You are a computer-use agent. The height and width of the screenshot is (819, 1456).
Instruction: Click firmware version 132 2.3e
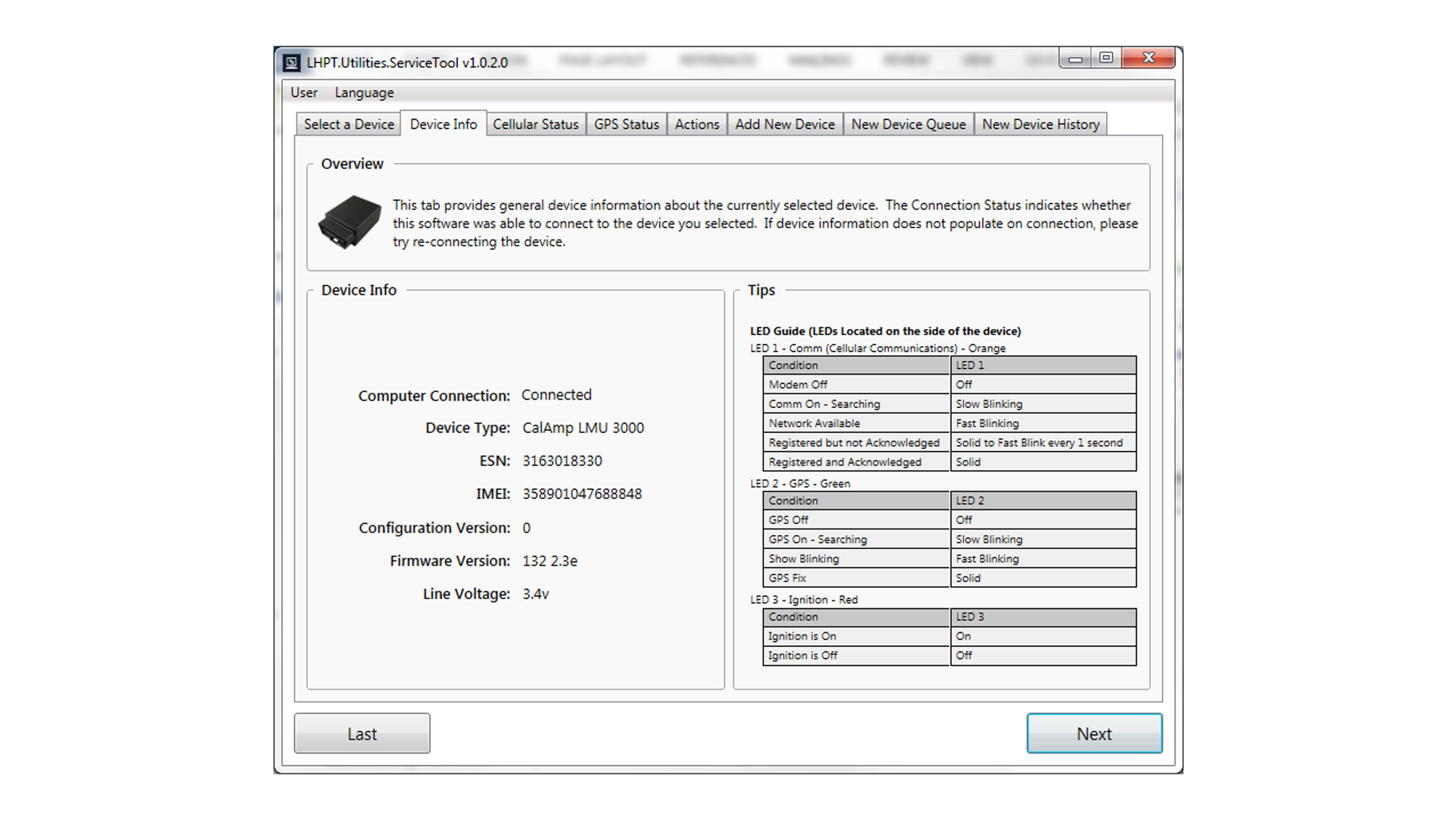click(550, 561)
